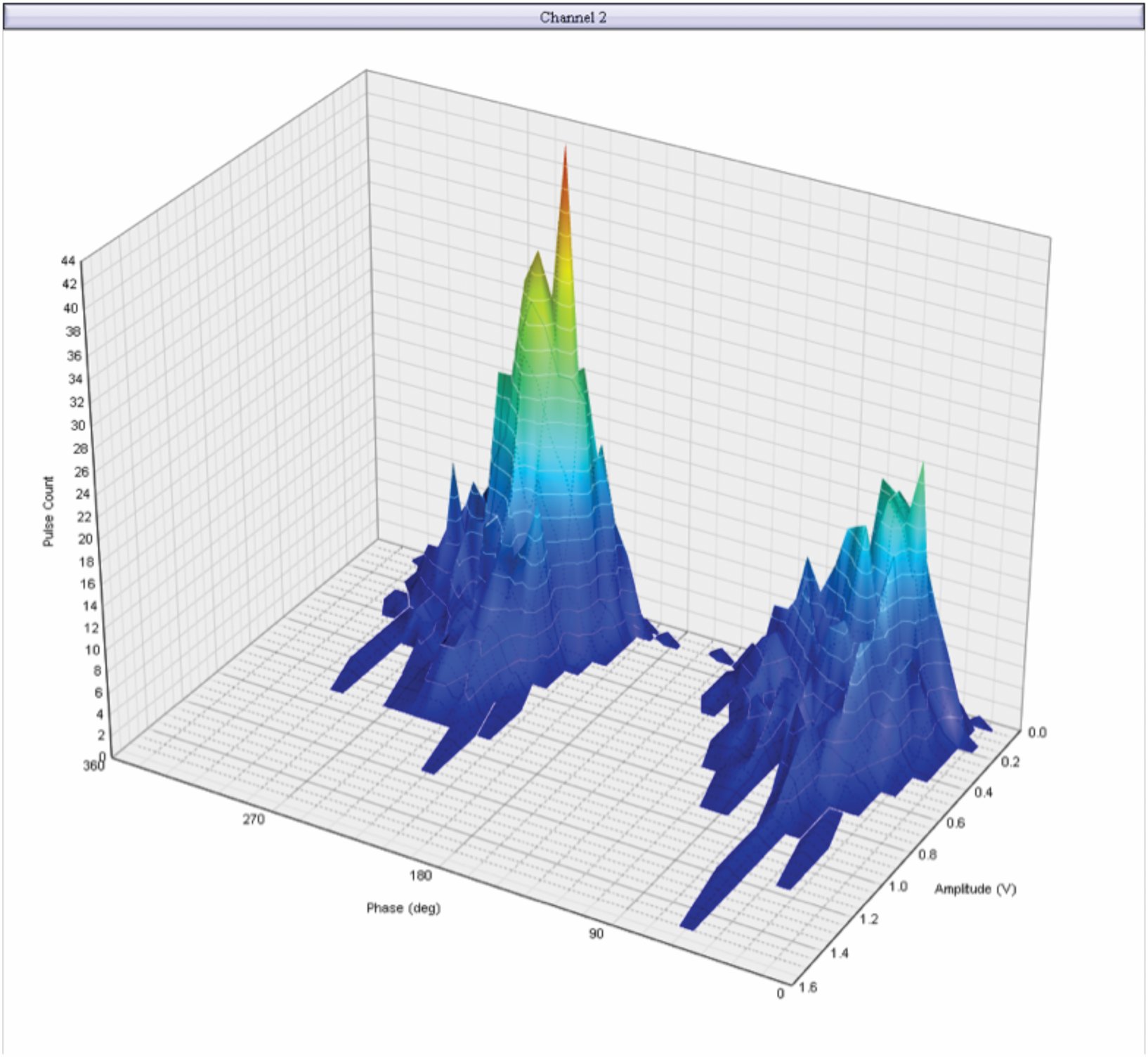
Task: Click the 44 tick on Pulse Count axis
Action: 68,261
